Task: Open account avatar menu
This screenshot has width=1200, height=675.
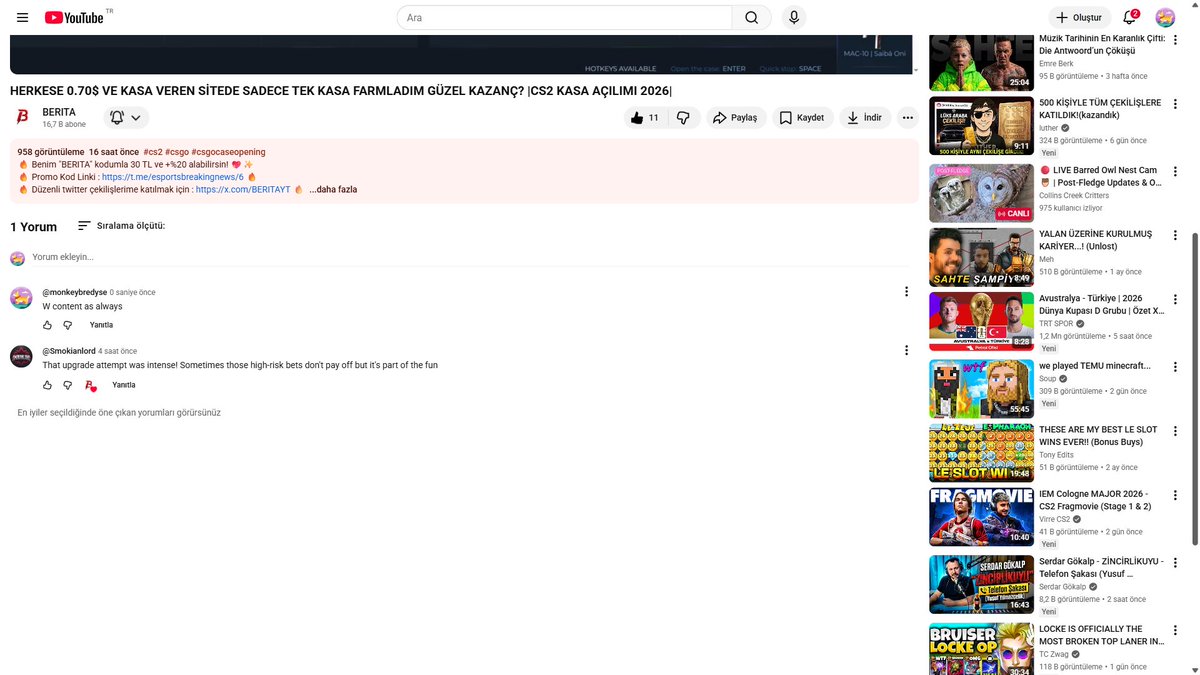Action: (x=1165, y=17)
